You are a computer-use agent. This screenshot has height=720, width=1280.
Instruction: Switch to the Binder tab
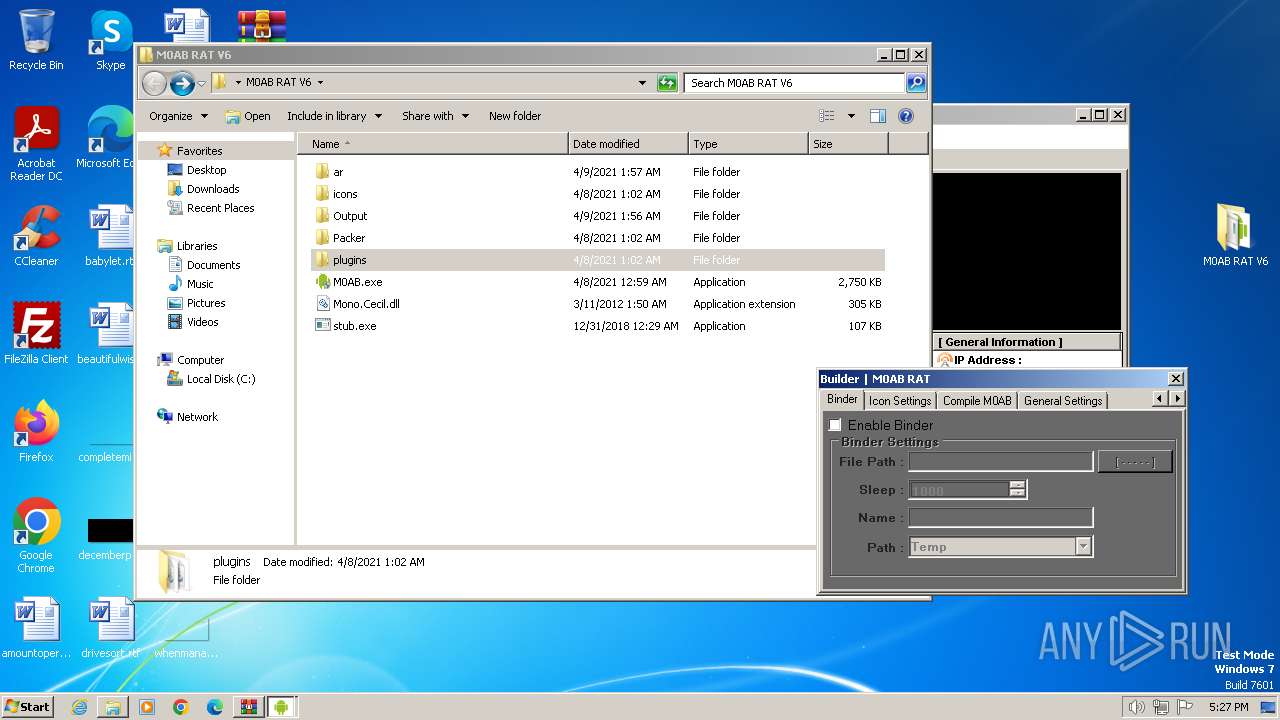point(842,399)
